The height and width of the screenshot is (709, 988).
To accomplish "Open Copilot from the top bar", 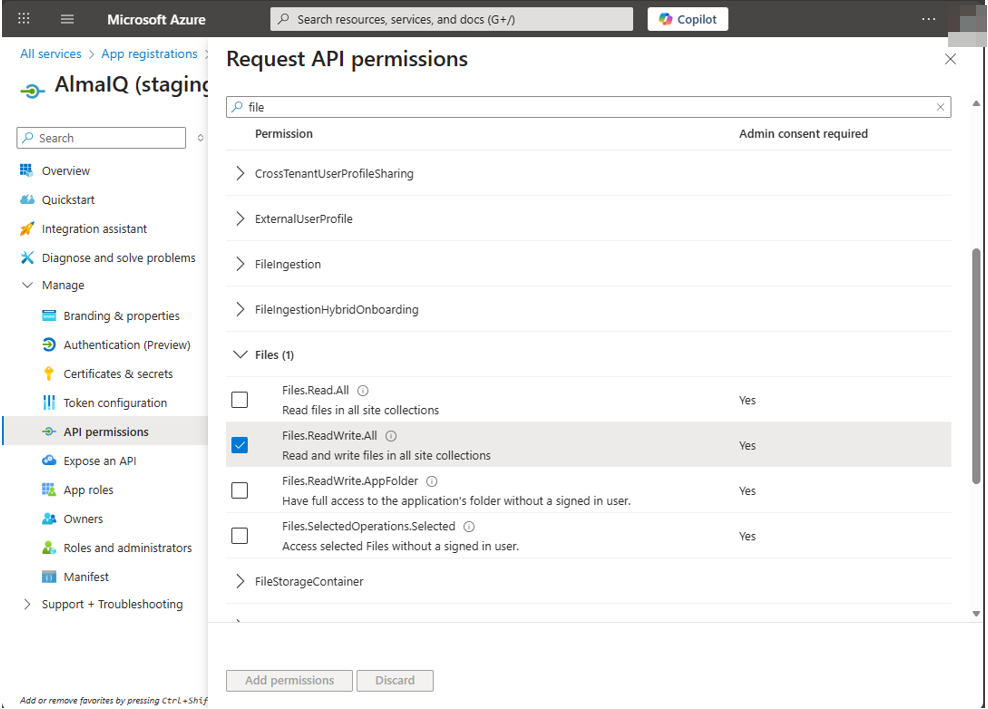I will [687, 18].
